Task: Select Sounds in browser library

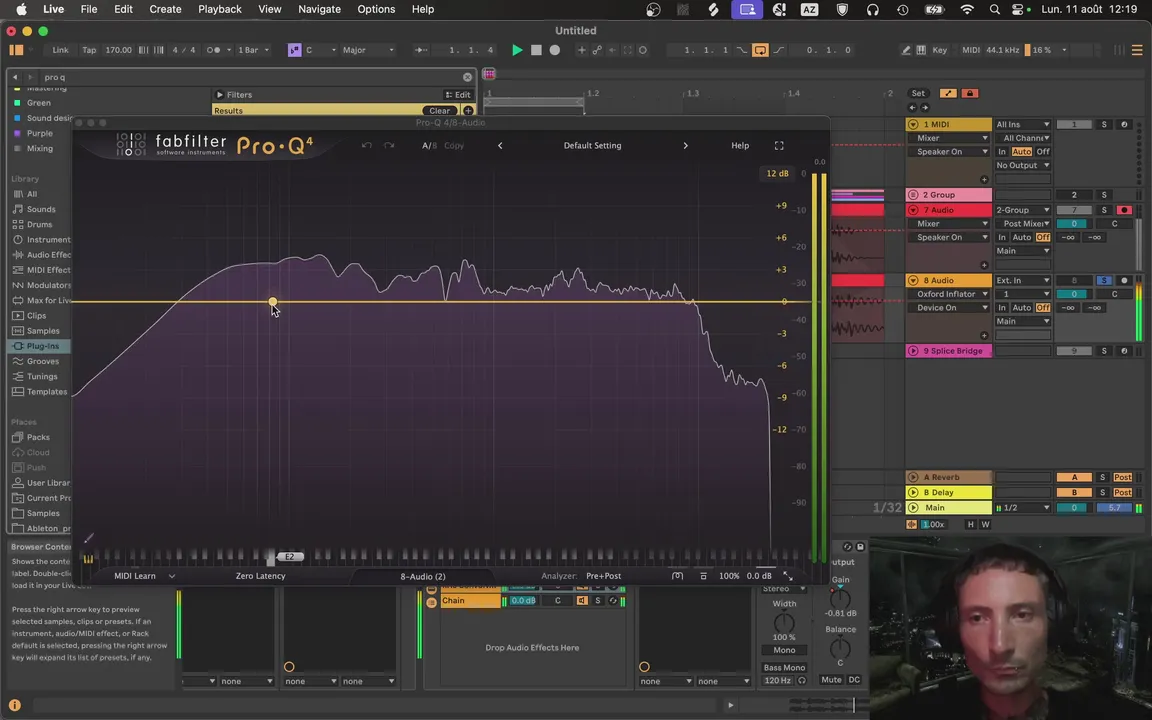Action: click(41, 209)
